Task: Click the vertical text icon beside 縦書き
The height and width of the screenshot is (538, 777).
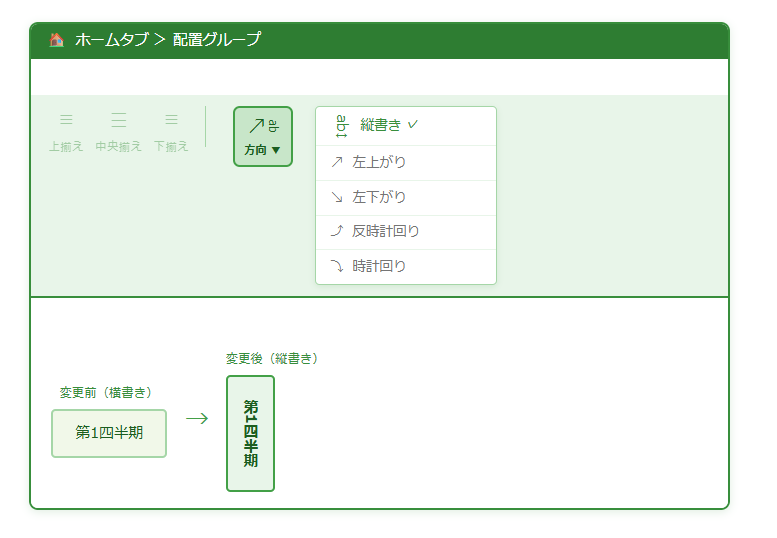Action: click(x=340, y=126)
